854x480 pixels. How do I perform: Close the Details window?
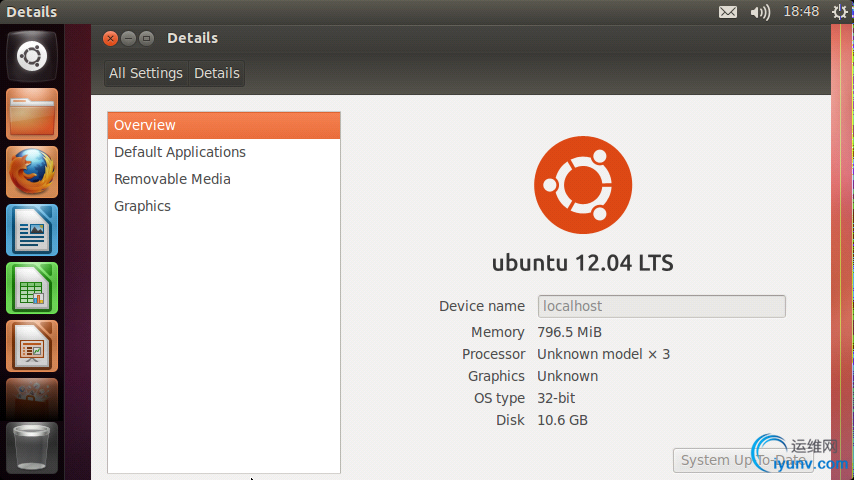pos(111,38)
